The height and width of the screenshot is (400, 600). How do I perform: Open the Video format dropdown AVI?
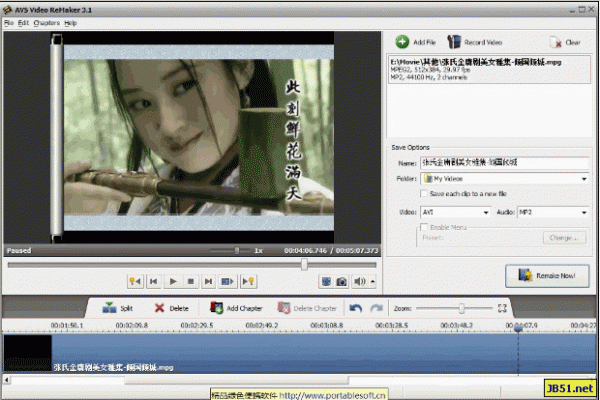(x=455, y=212)
